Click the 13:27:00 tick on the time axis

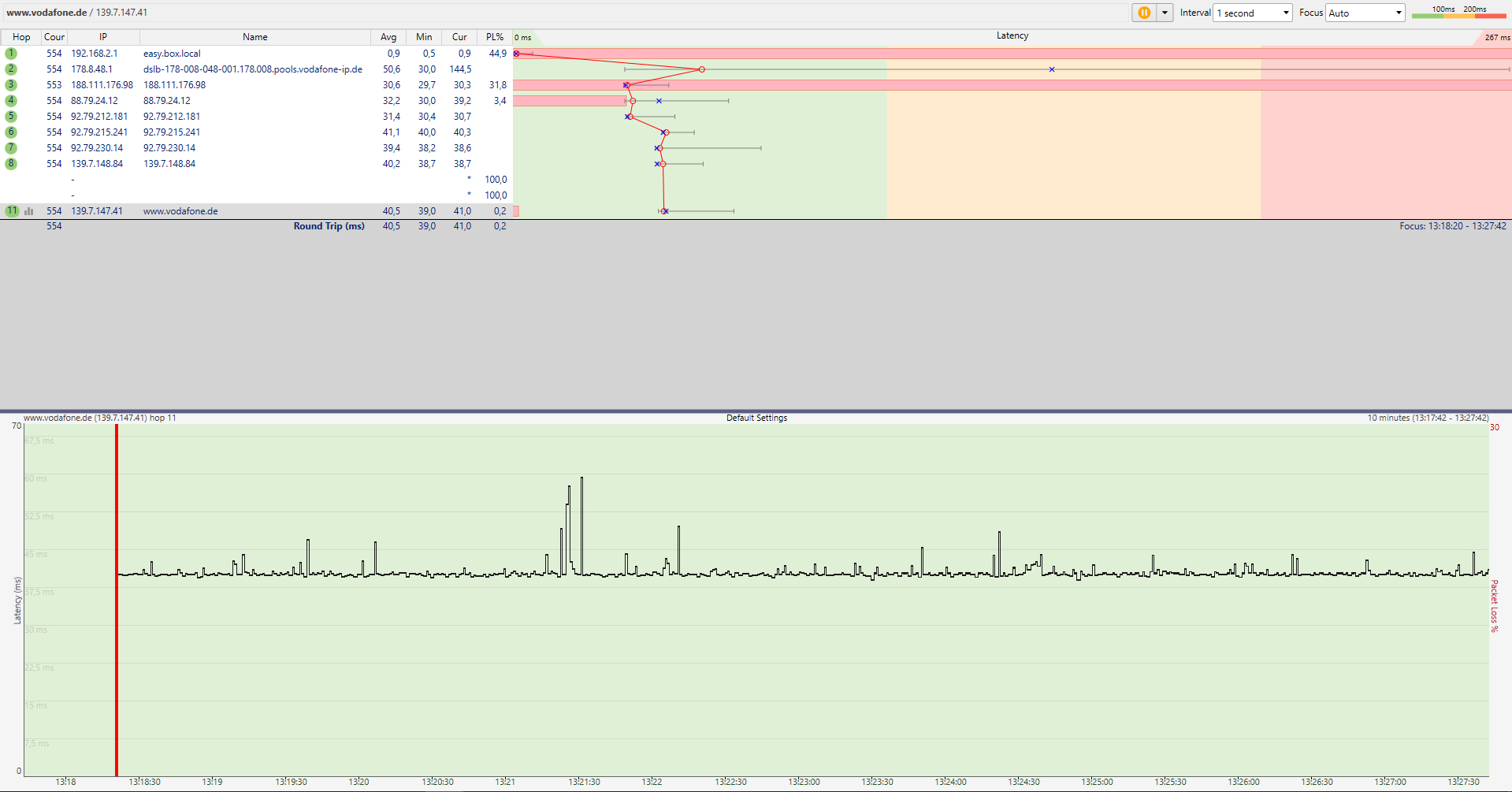[1390, 782]
